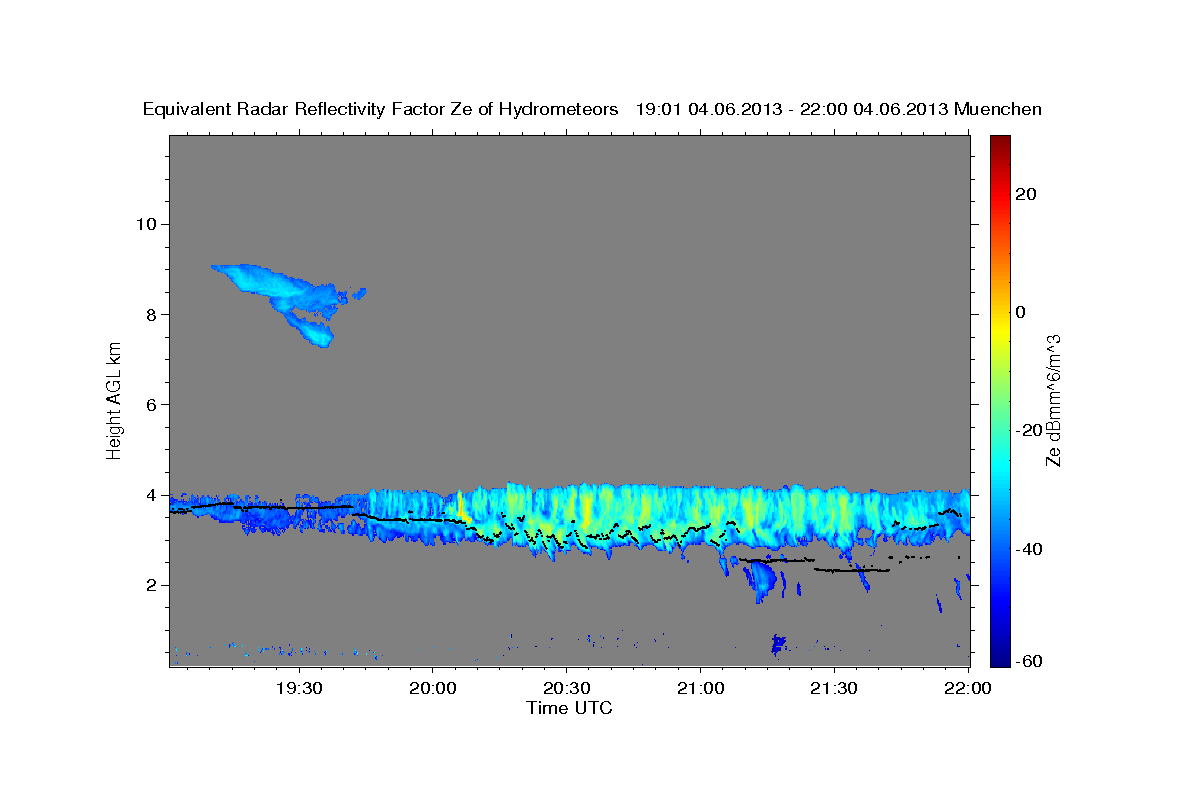
Task: Click the 19:30 time tick label
Action: point(299,689)
